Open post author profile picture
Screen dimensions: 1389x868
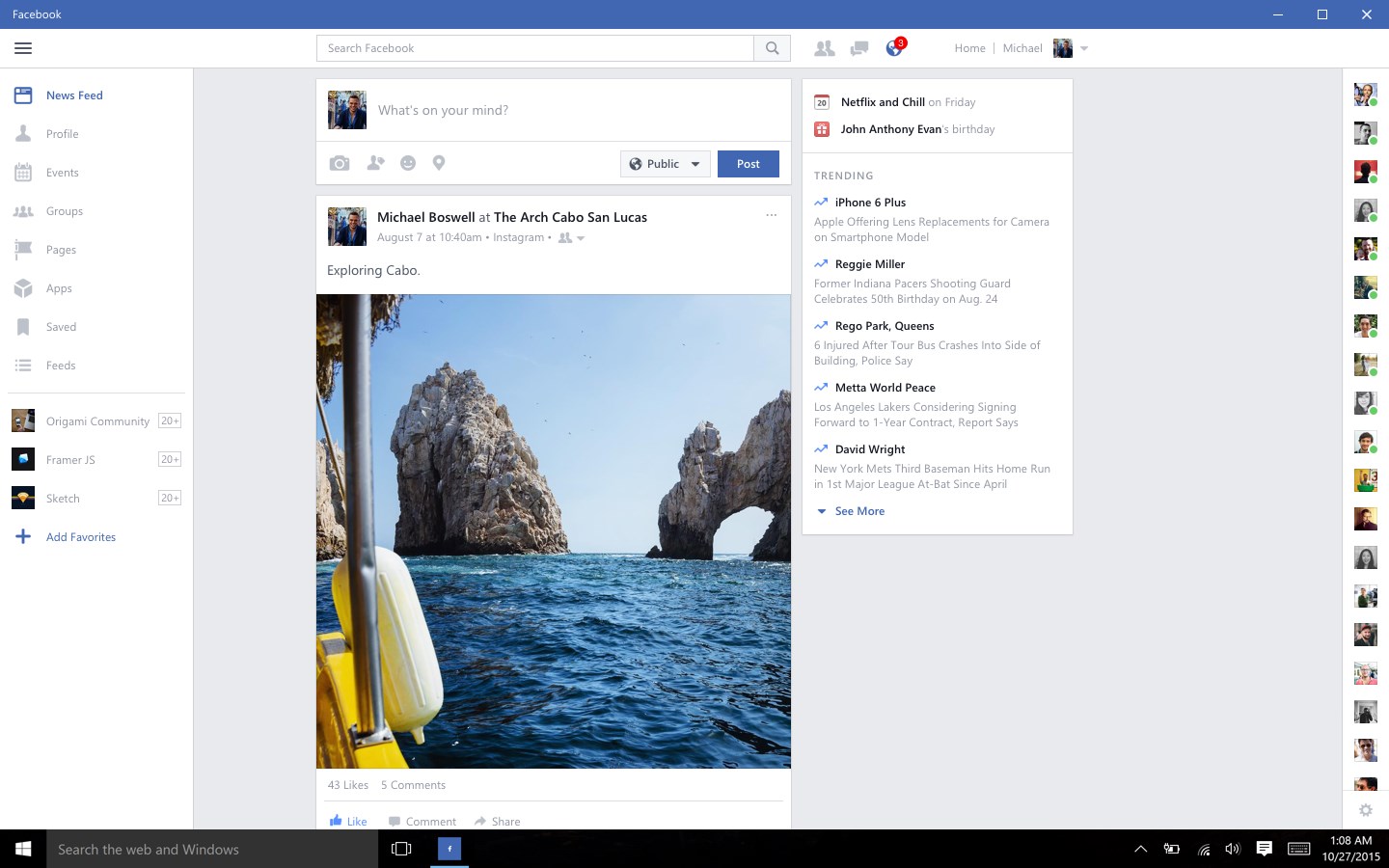click(347, 227)
